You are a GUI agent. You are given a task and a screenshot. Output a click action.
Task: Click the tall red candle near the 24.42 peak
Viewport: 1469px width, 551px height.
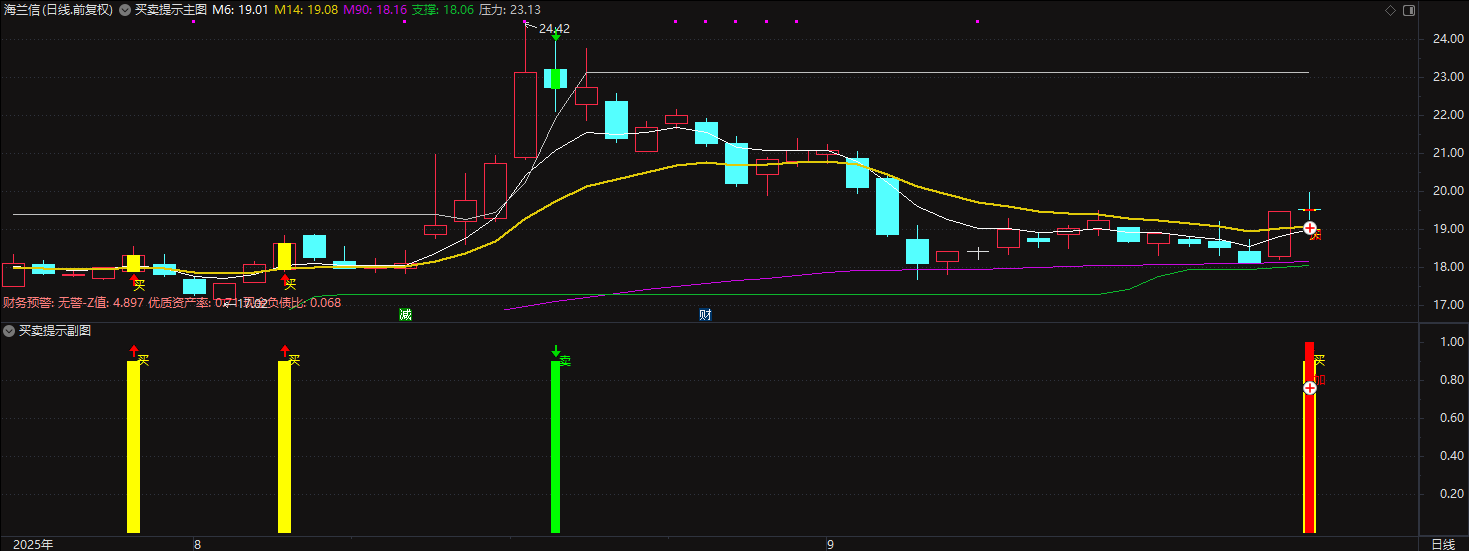point(525,114)
